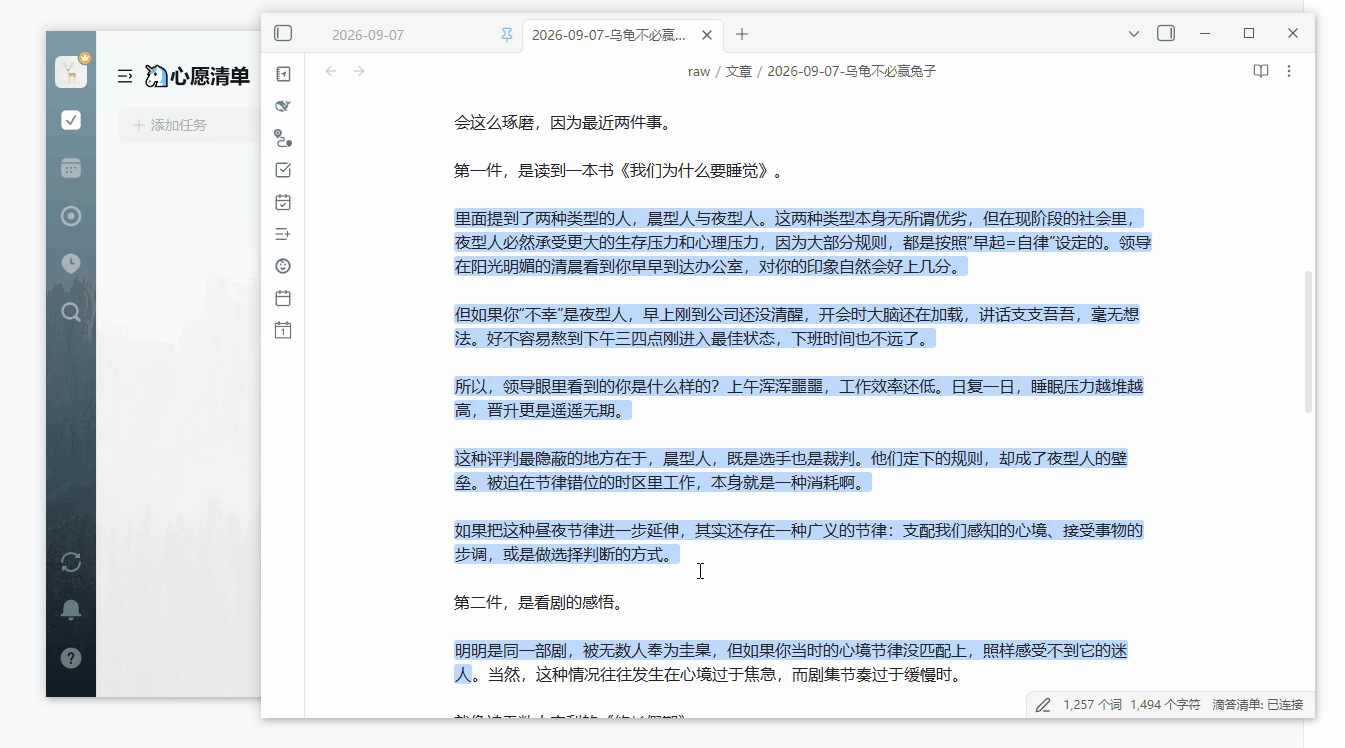The height and width of the screenshot is (748, 1345).
Task: Open the deer avatar in 滴答清单 window
Action: click(x=71, y=72)
